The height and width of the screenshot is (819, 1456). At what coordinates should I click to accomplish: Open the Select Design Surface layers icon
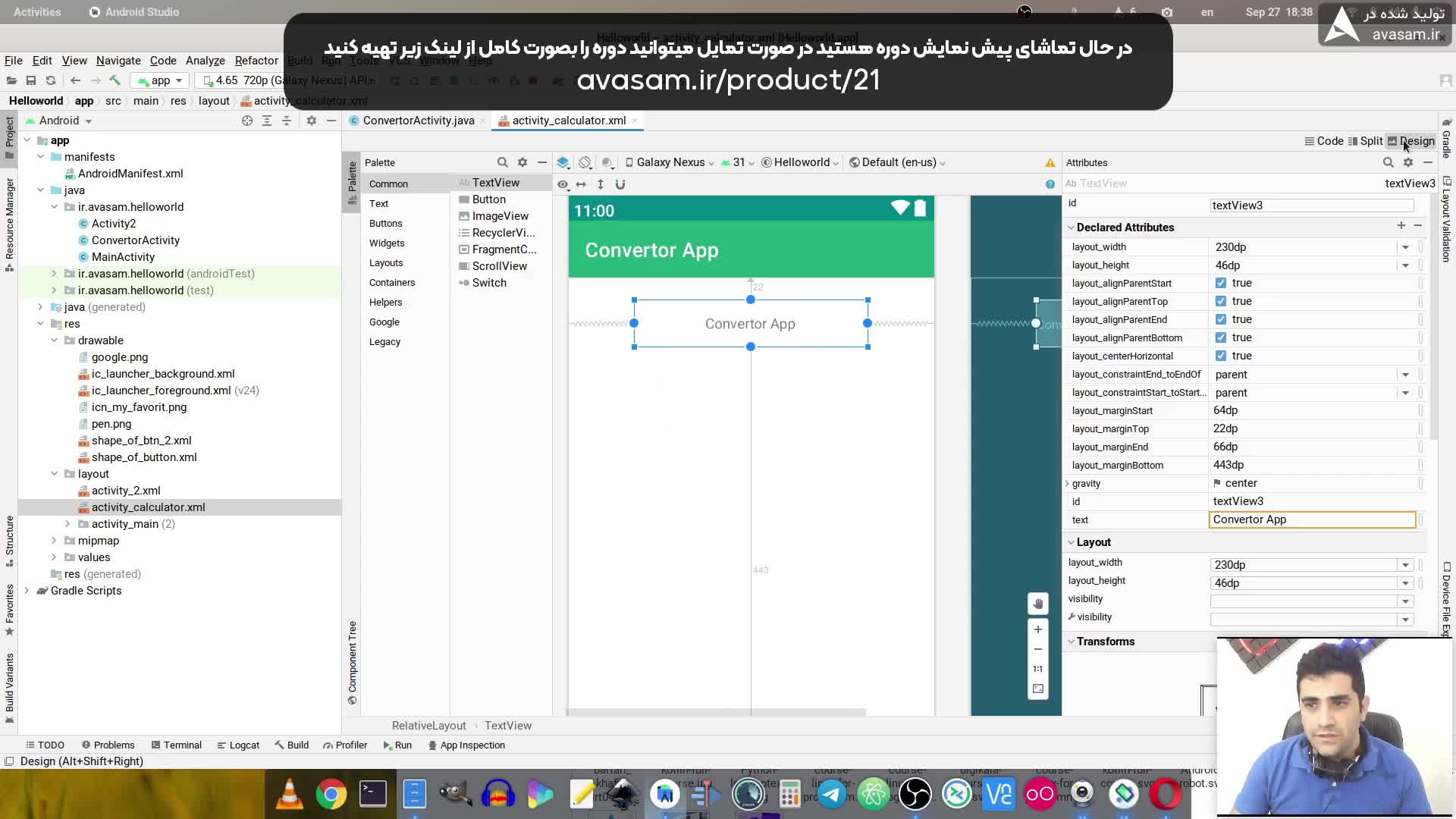coord(563,162)
